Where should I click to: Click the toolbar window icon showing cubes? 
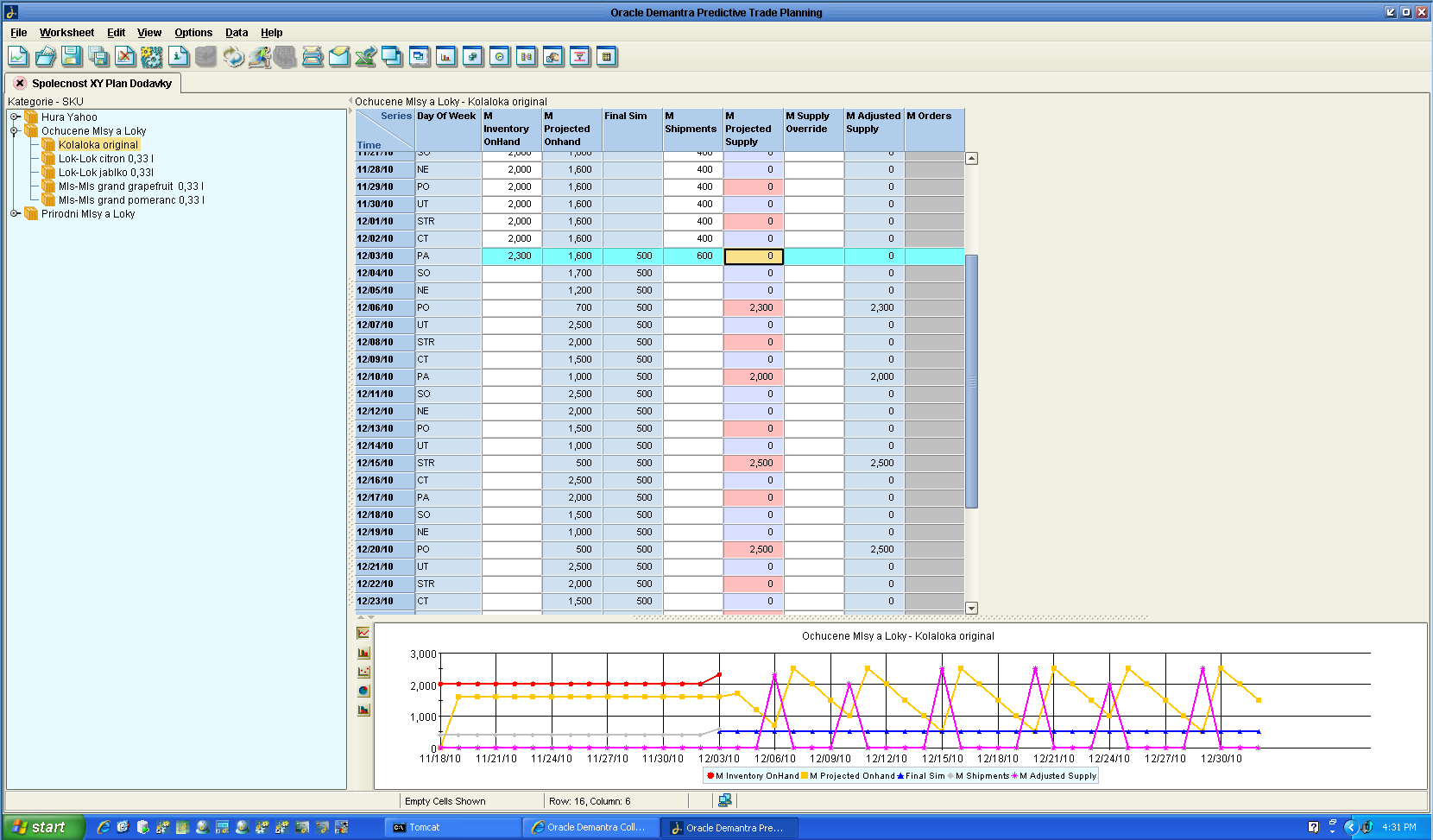[x=473, y=57]
